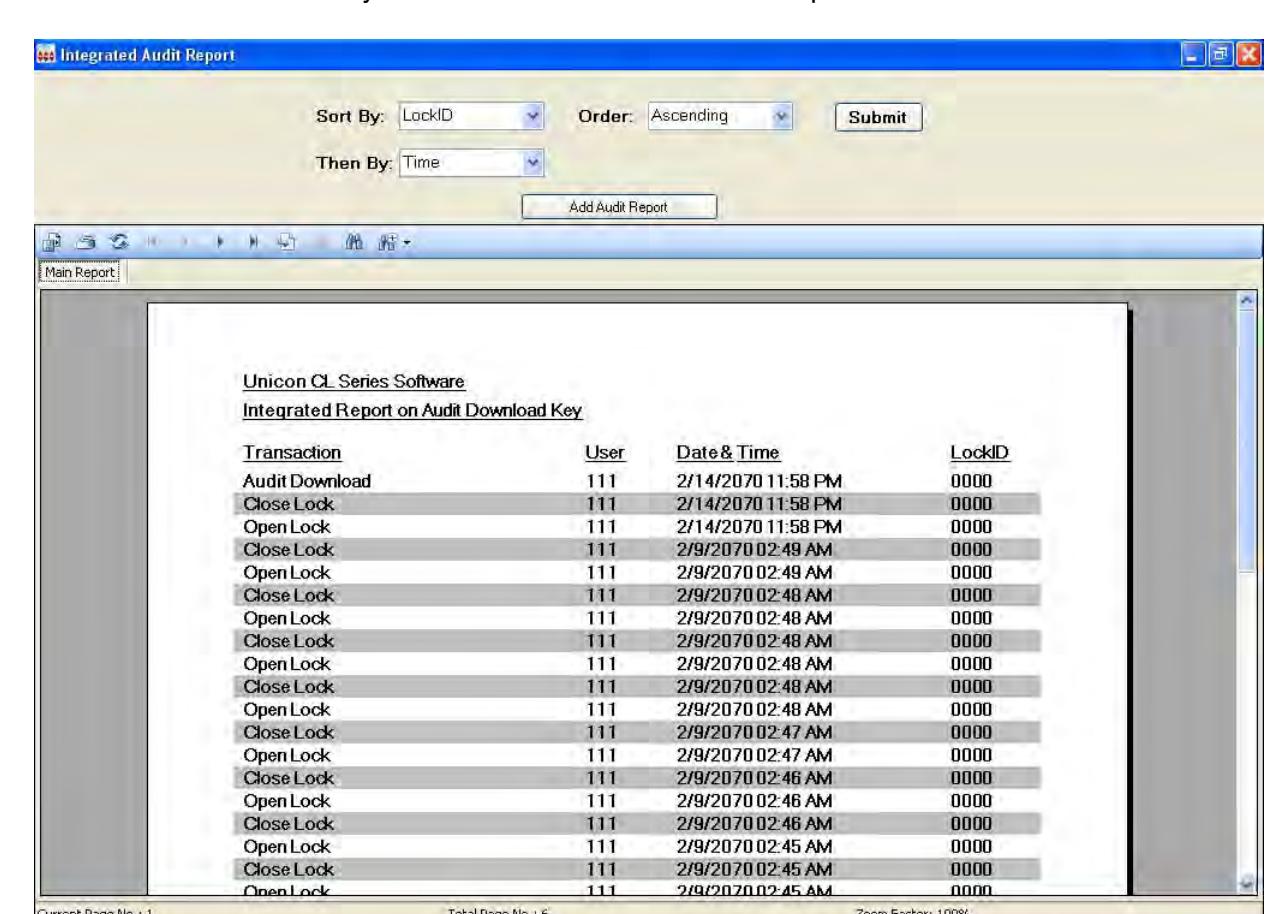Click the report's vertical scrollbar thumb
This screenshot has height=914, width=1288.
(1247, 442)
